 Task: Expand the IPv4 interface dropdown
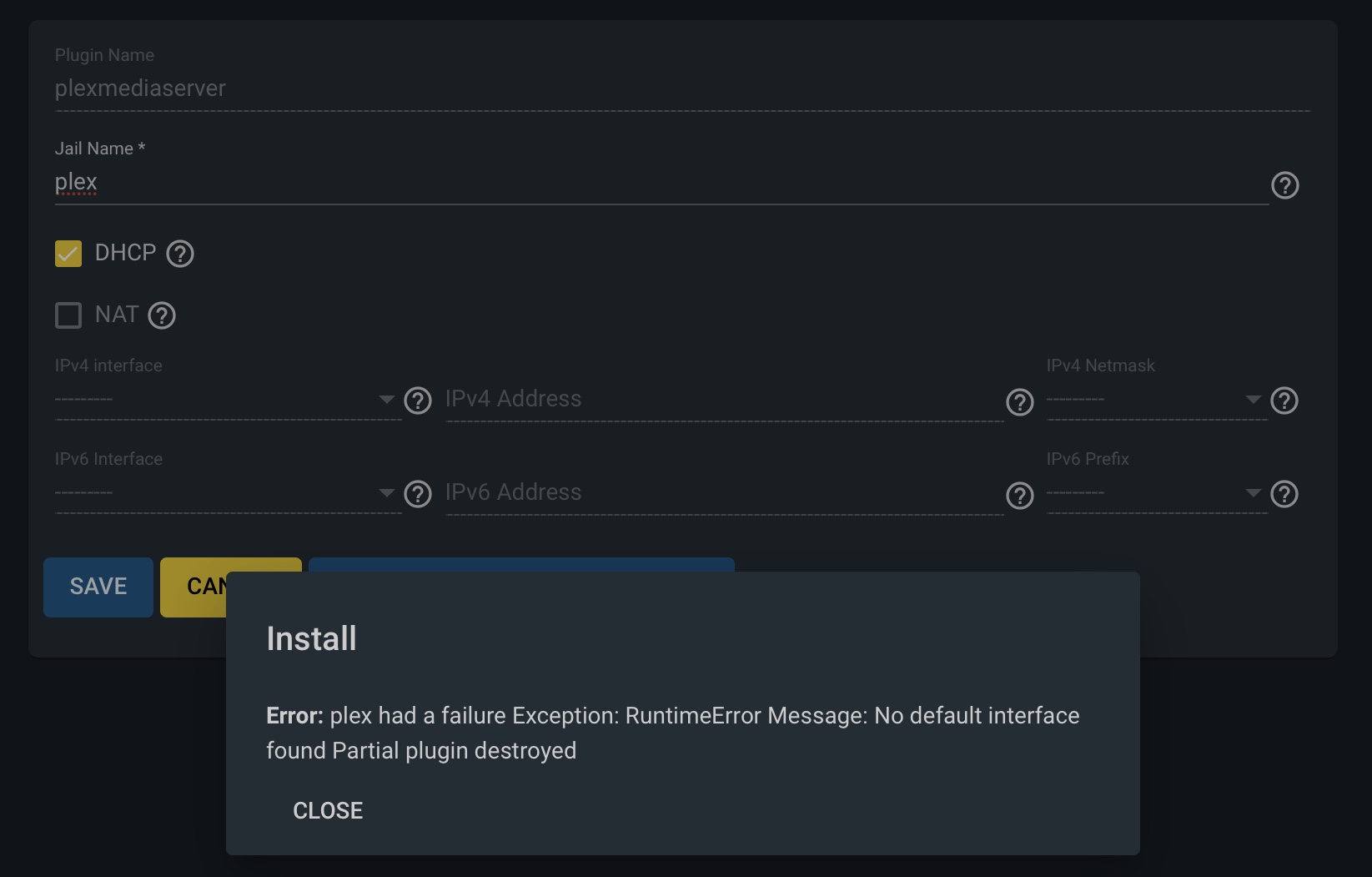coord(228,400)
